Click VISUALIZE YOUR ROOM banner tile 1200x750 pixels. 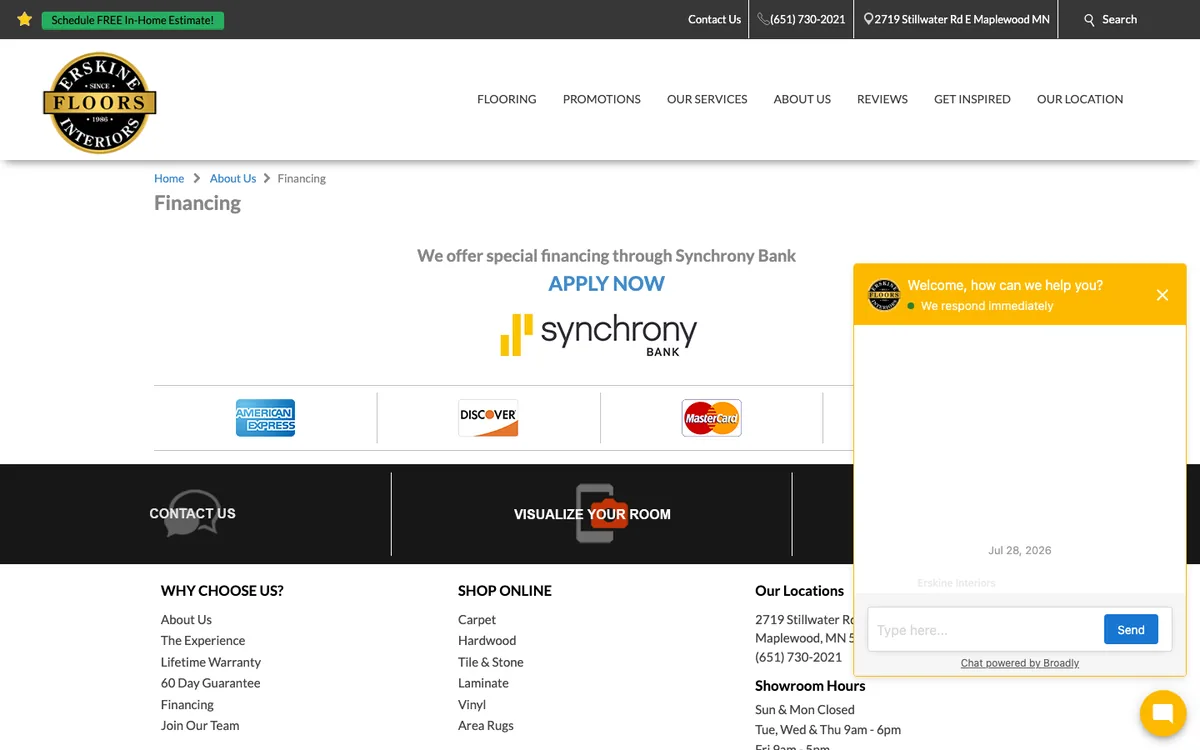tap(592, 514)
